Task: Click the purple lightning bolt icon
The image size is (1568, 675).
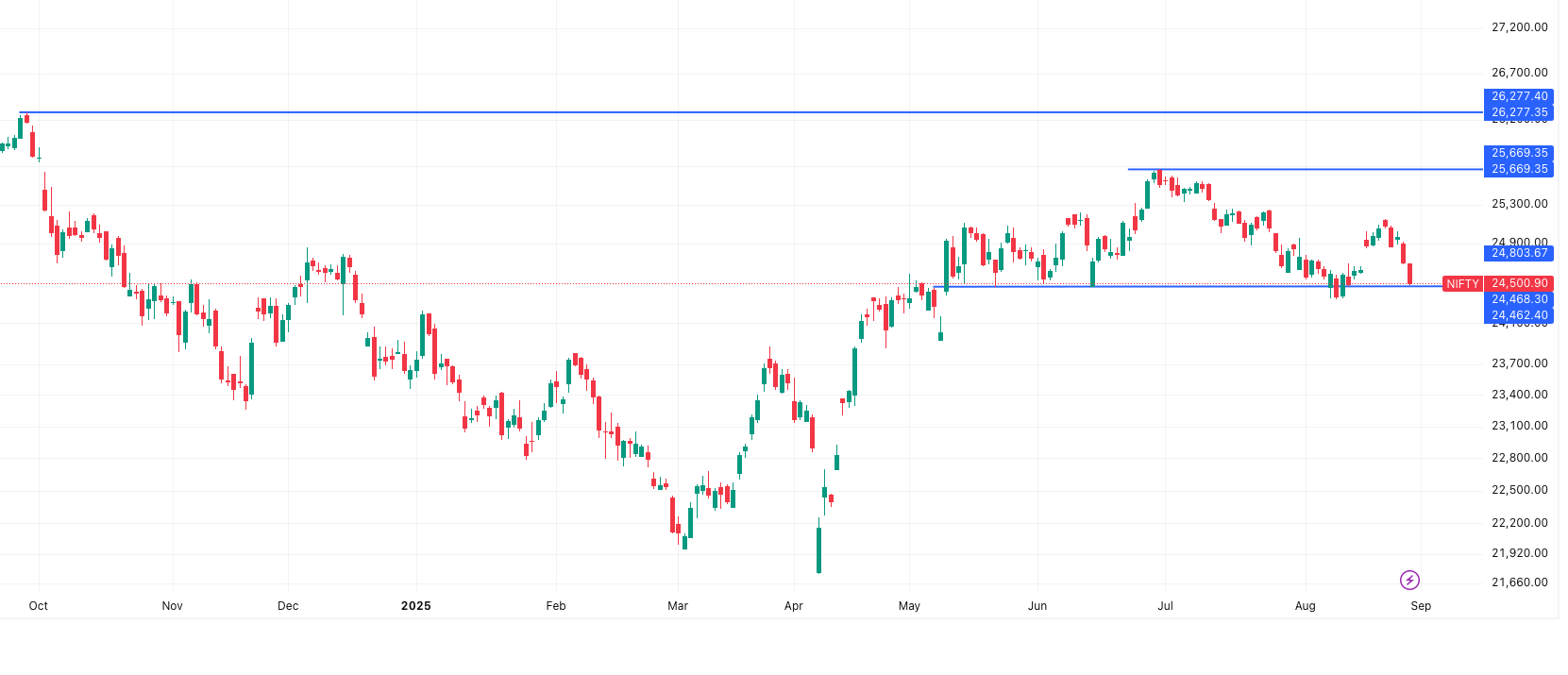Action: (1409, 580)
